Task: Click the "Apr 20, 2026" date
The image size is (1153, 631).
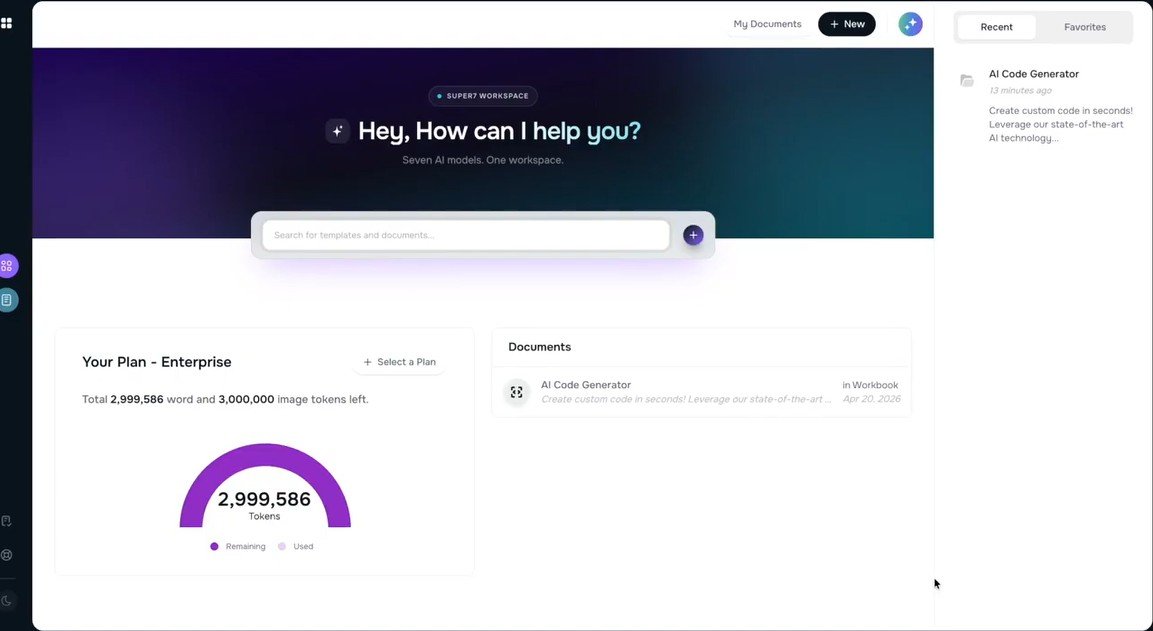Action: [871, 399]
